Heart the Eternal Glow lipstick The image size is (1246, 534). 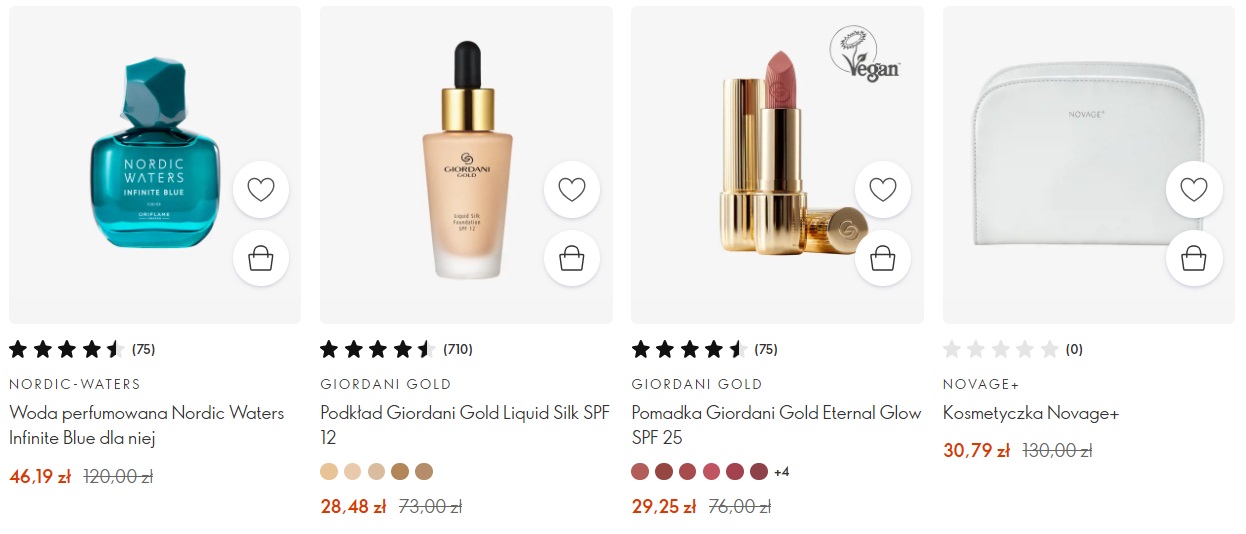pos(883,189)
